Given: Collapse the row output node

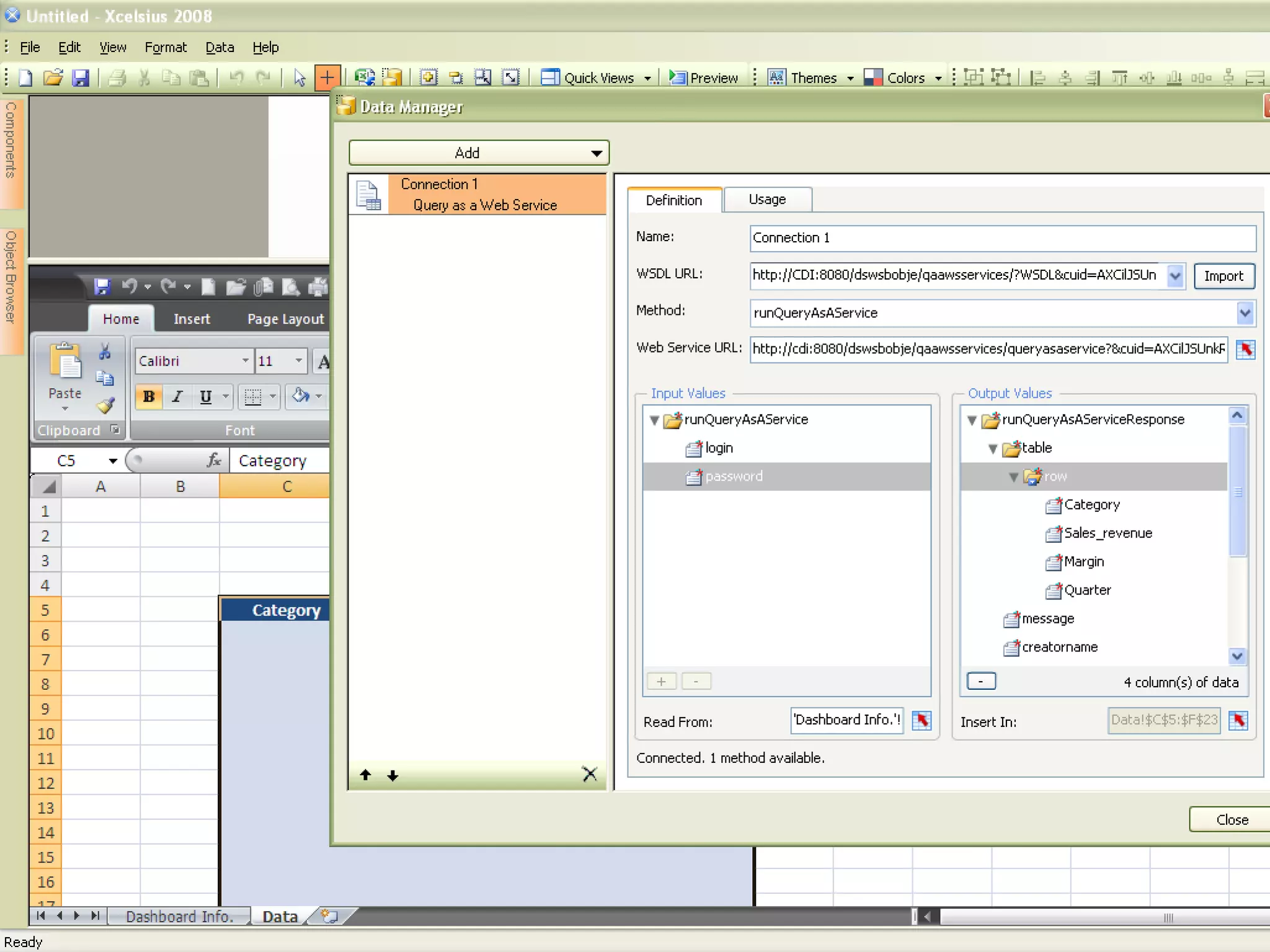Looking at the screenshot, I should pos(1014,477).
